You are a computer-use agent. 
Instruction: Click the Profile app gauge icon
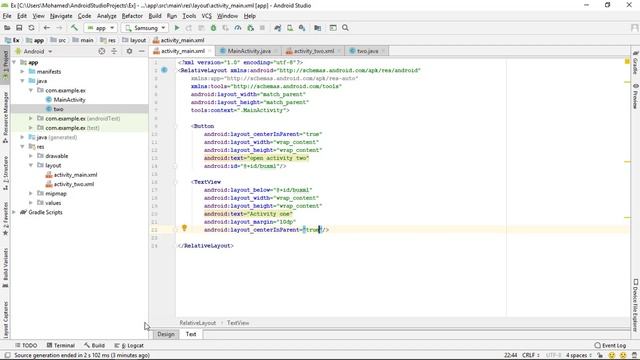coord(238,28)
